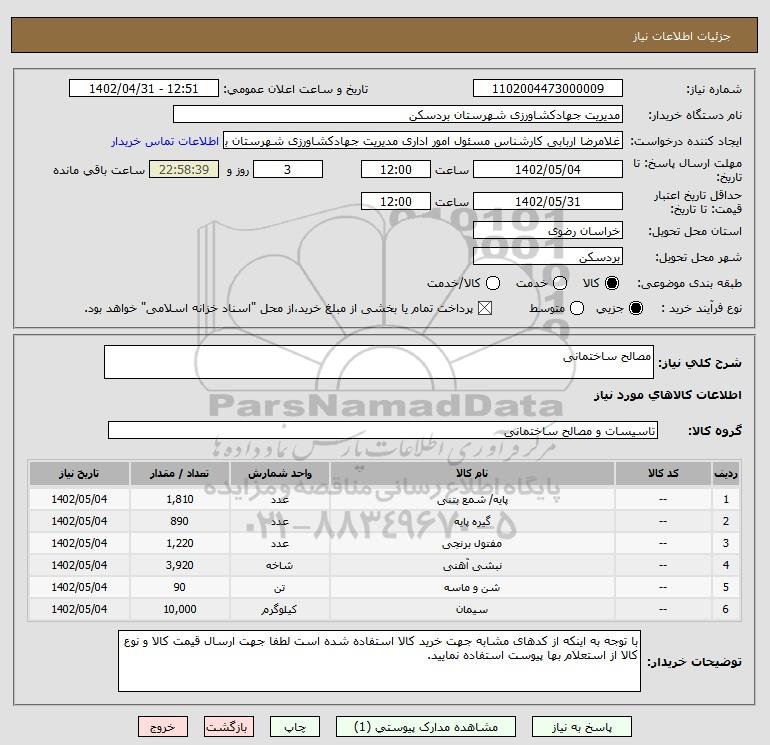Click the quantity 10,000 cell
Image resolution: width=770 pixels, height=745 pixels.
tap(180, 609)
